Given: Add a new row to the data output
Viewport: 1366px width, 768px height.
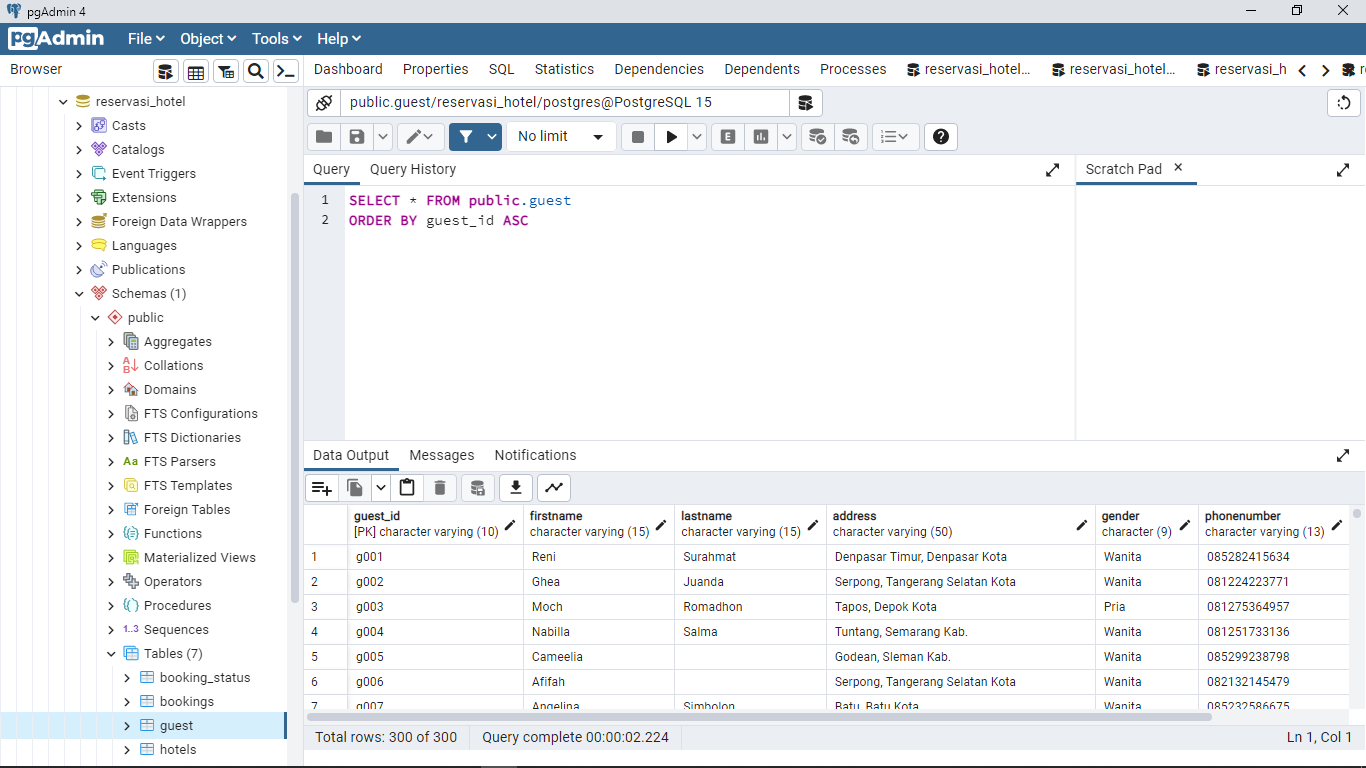Looking at the screenshot, I should 321,487.
